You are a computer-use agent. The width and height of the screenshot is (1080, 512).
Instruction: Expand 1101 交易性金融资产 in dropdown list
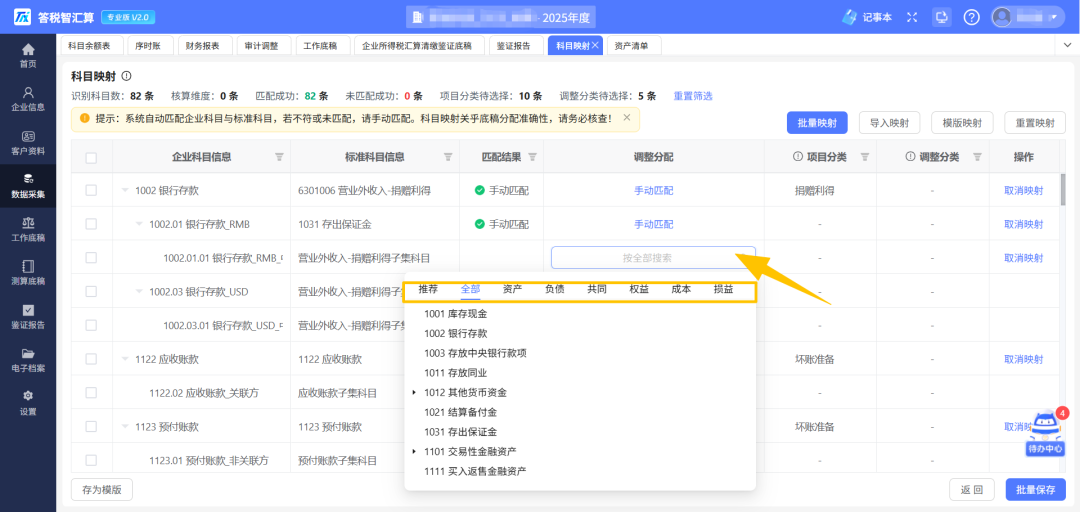(415, 451)
